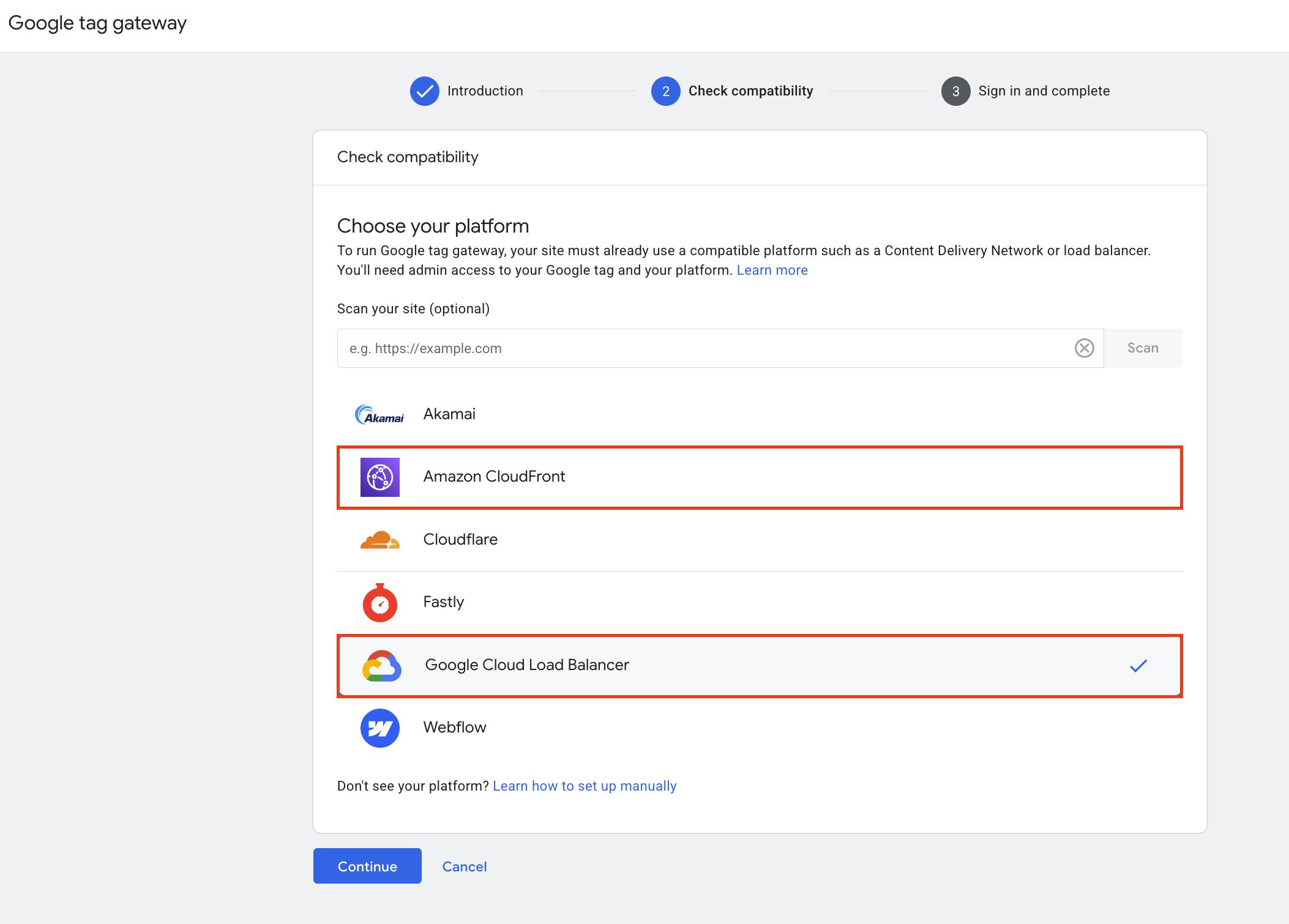Click the Scan your site (optional) label
This screenshot has width=1289, height=924.
tap(414, 309)
